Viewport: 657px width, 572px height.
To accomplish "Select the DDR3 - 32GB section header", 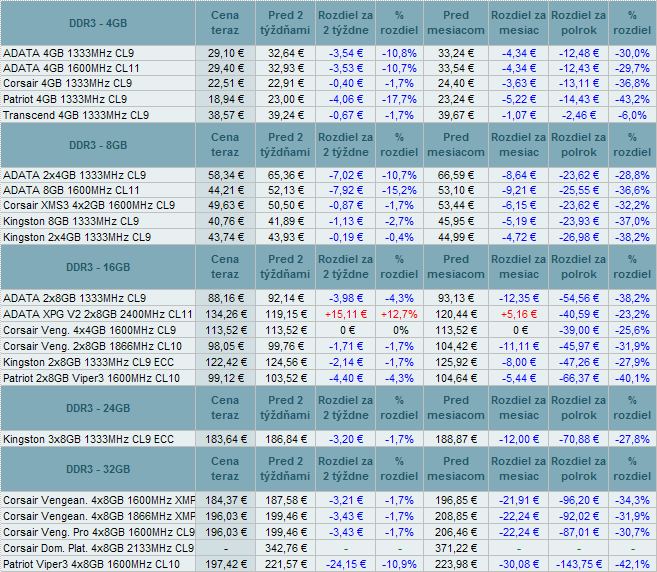I will 98,469.
